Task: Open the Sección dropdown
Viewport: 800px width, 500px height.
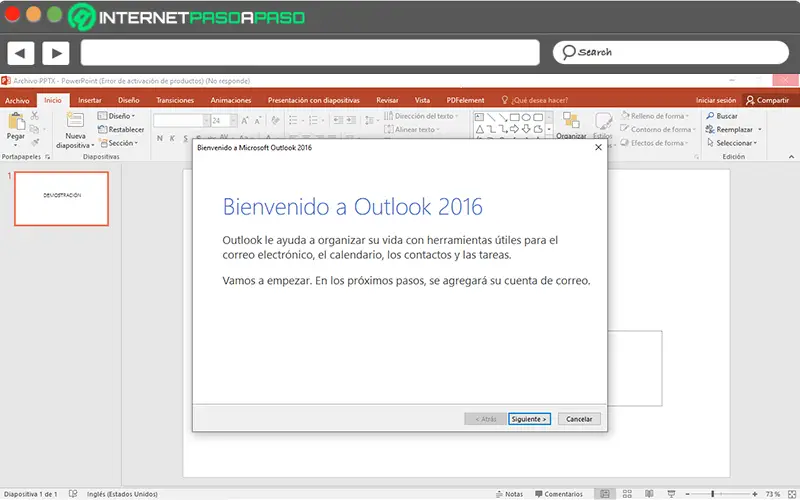Action: click(119, 143)
